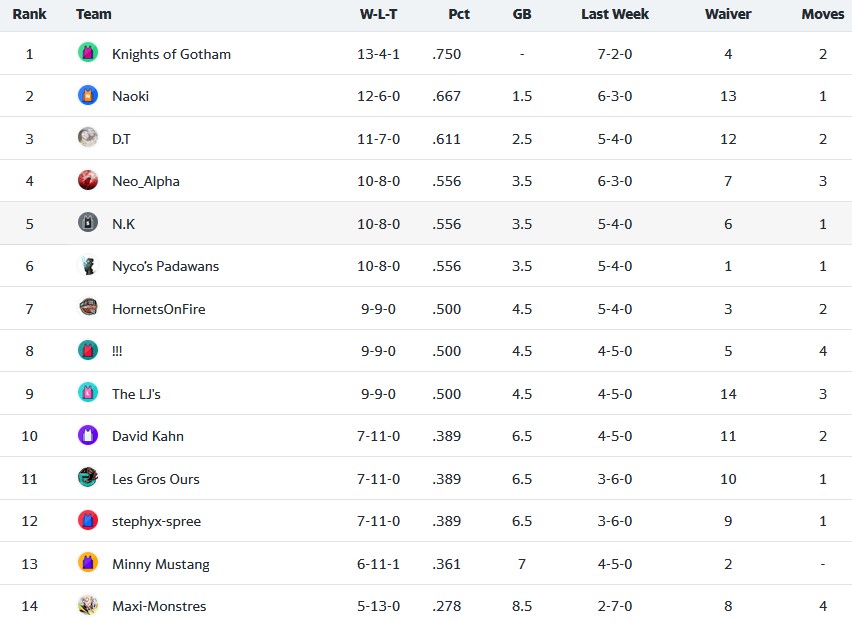Click the Knights of Gotham team logo

coord(88,53)
